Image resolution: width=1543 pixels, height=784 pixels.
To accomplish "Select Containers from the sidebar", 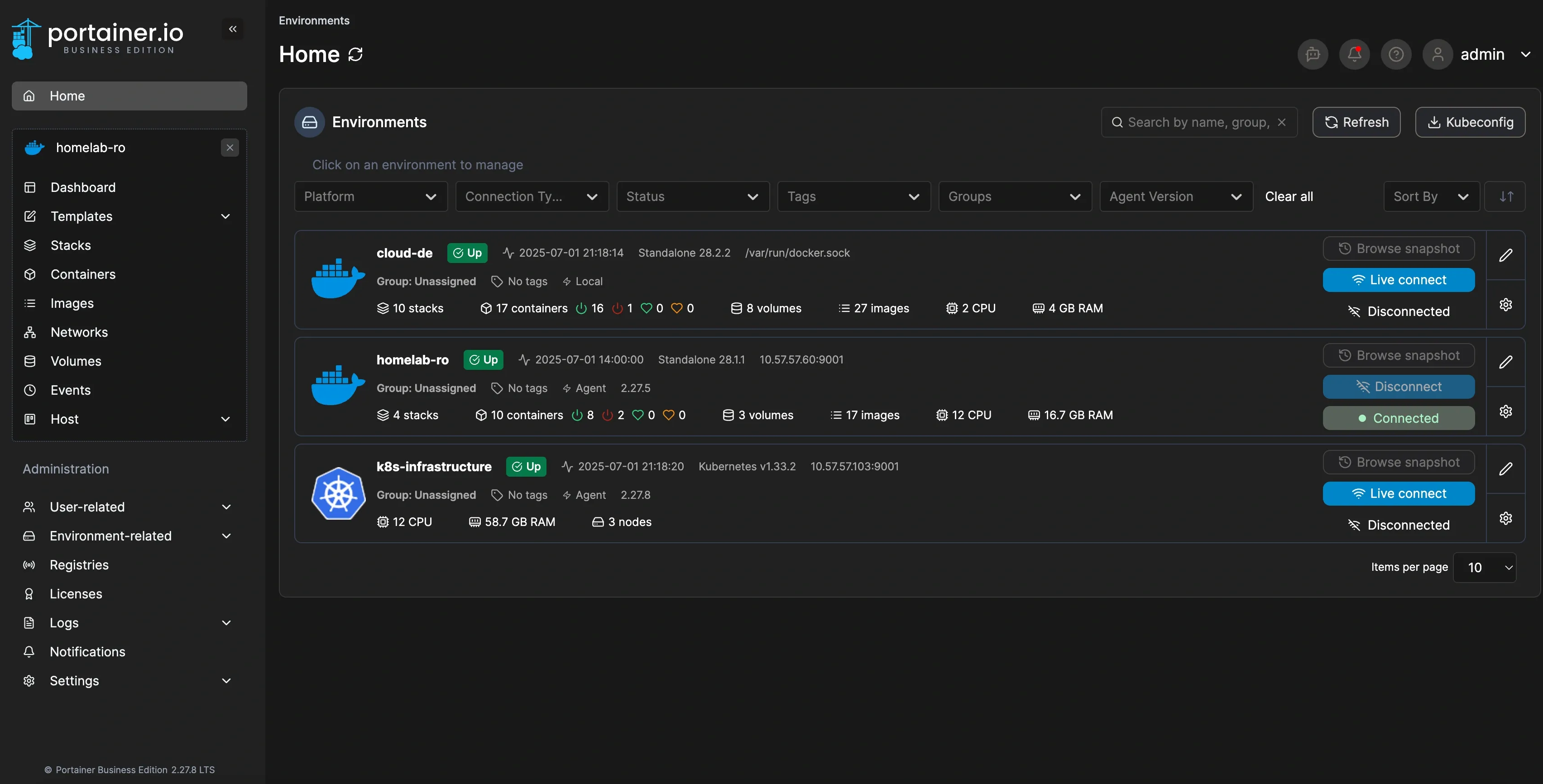I will point(83,274).
